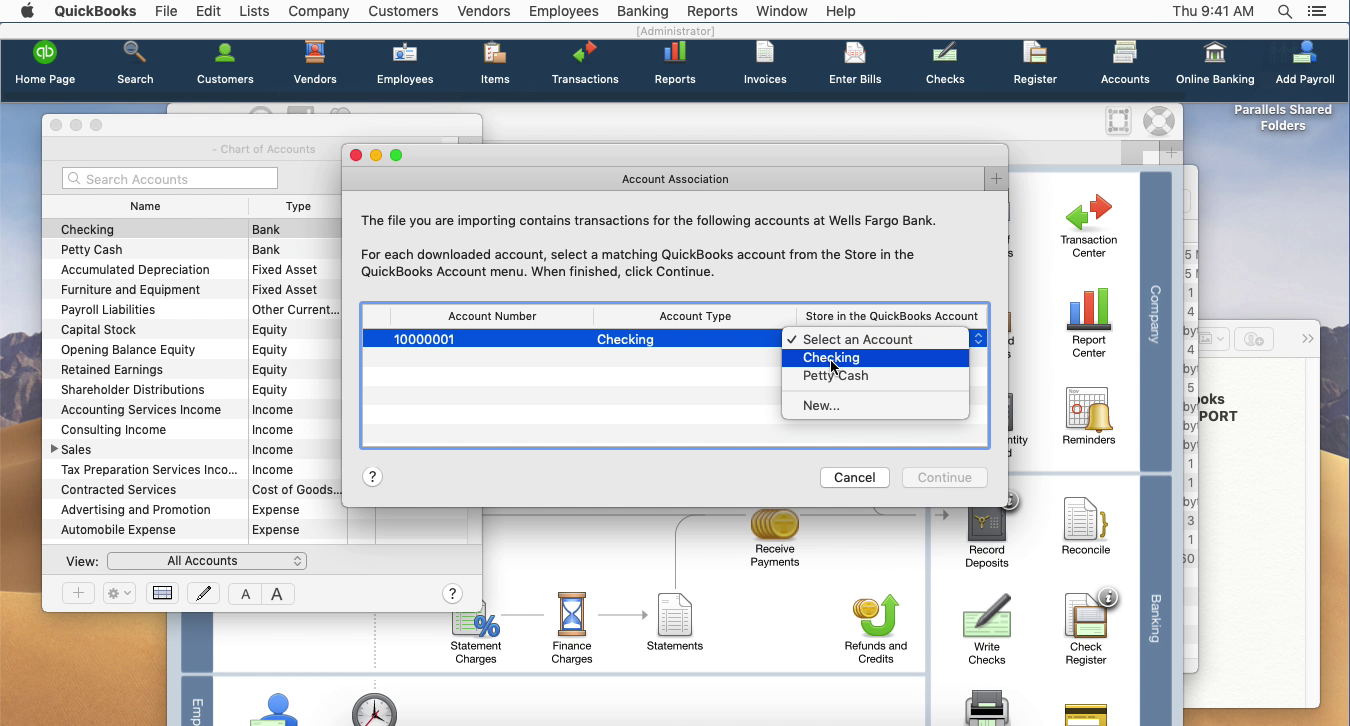Image resolution: width=1350 pixels, height=726 pixels.
Task: Open the Vendors center icon
Action: pyautogui.click(x=315, y=63)
